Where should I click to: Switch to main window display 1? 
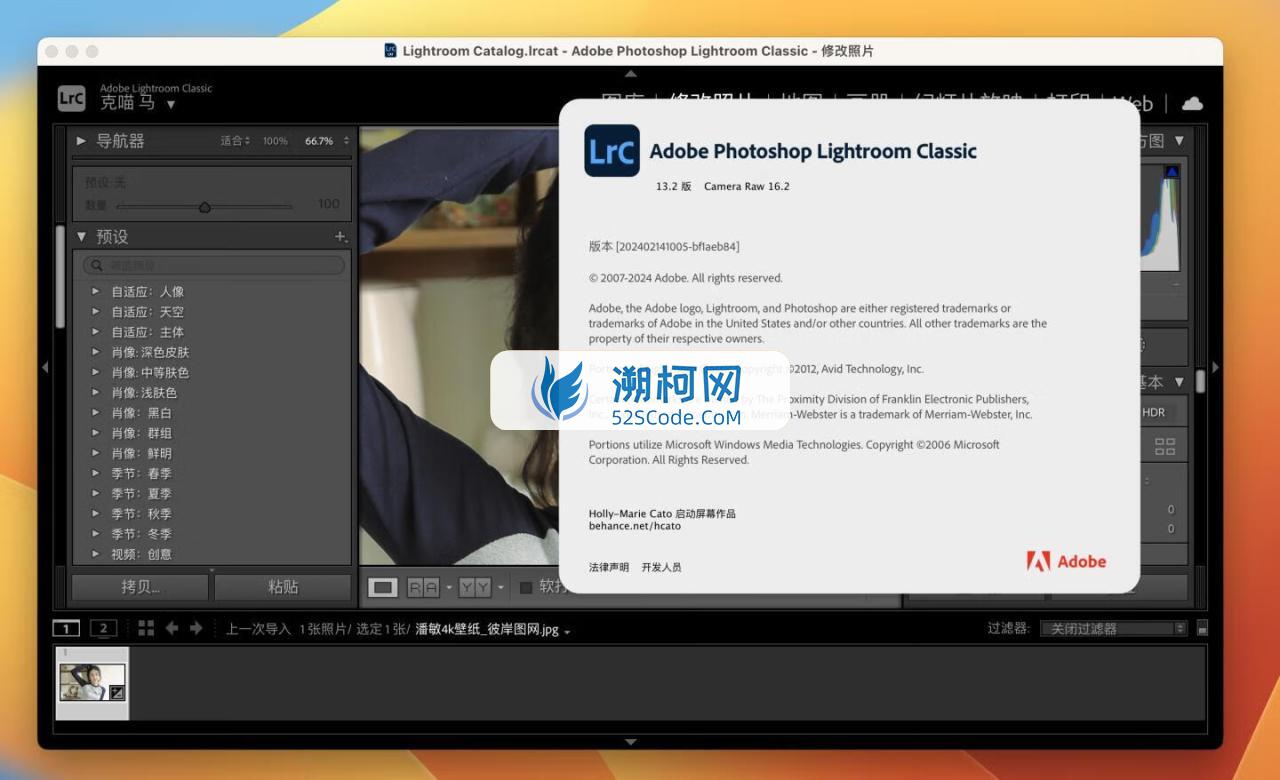click(x=66, y=628)
